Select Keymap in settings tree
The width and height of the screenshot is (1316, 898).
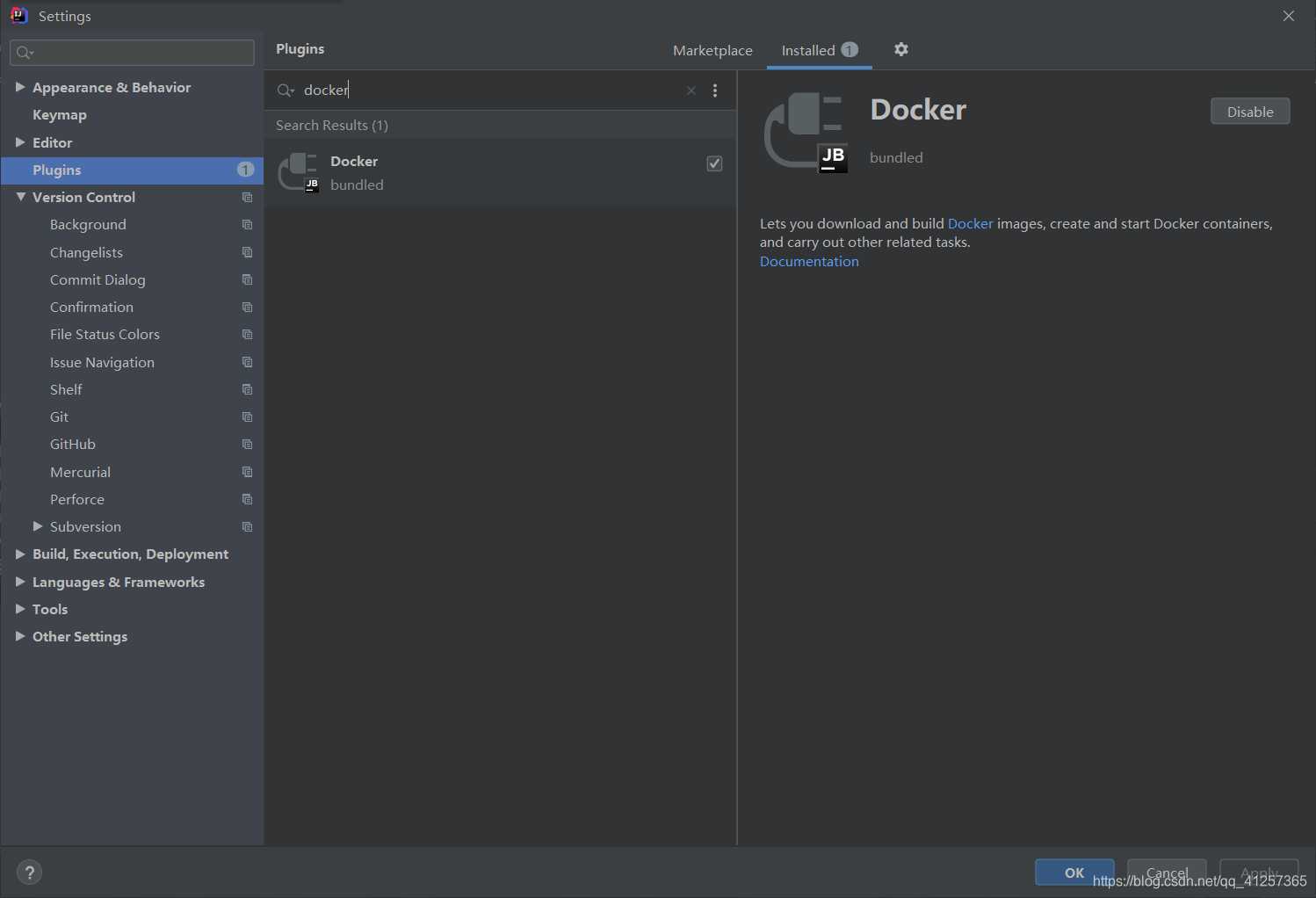coord(60,115)
